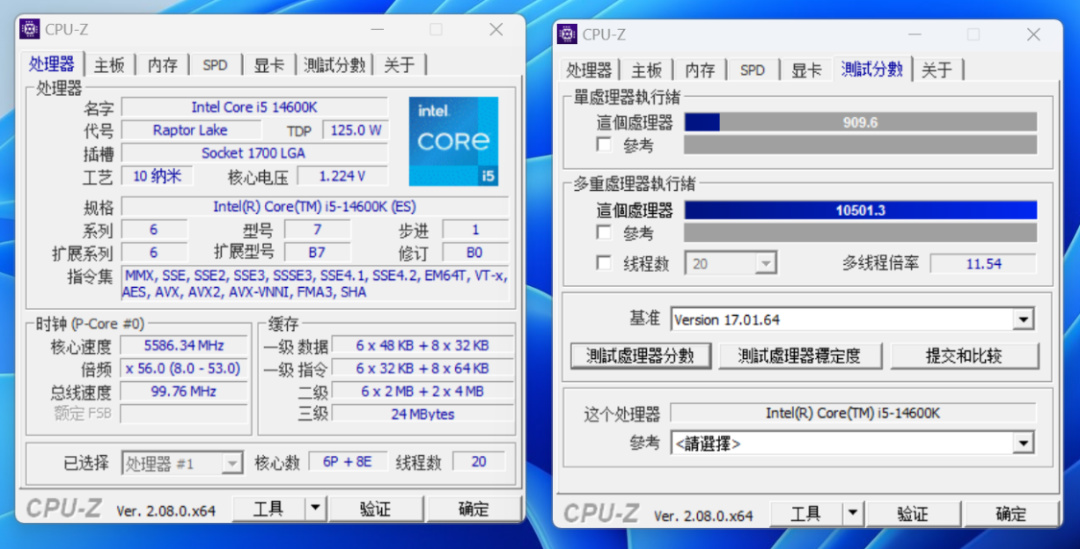Viewport: 1080px width, 549px height.
Task: Click 确定 button in right window
Action: click(1011, 514)
